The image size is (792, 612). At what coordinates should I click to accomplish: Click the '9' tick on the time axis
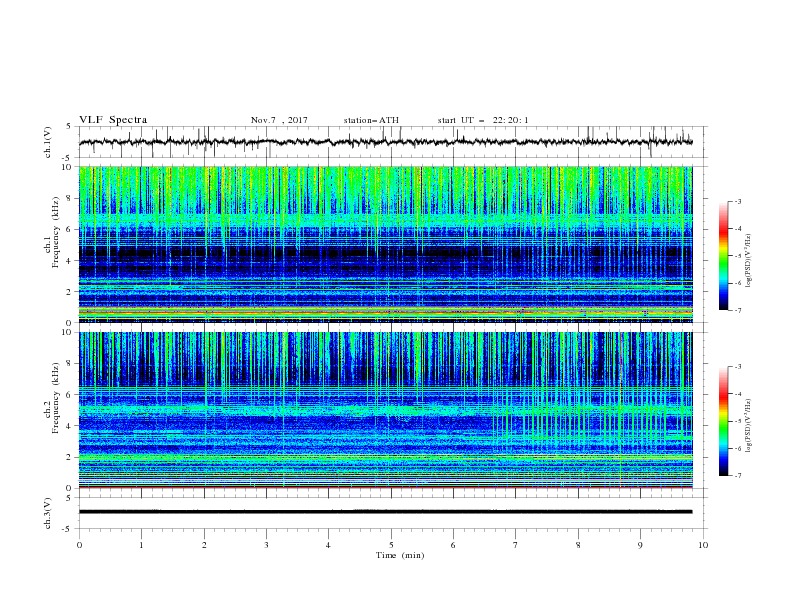(640, 545)
